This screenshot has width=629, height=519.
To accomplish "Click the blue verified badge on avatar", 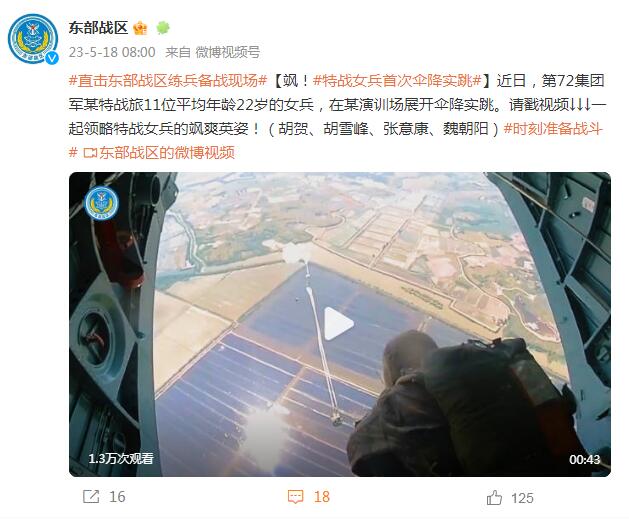I will tap(52, 58).
